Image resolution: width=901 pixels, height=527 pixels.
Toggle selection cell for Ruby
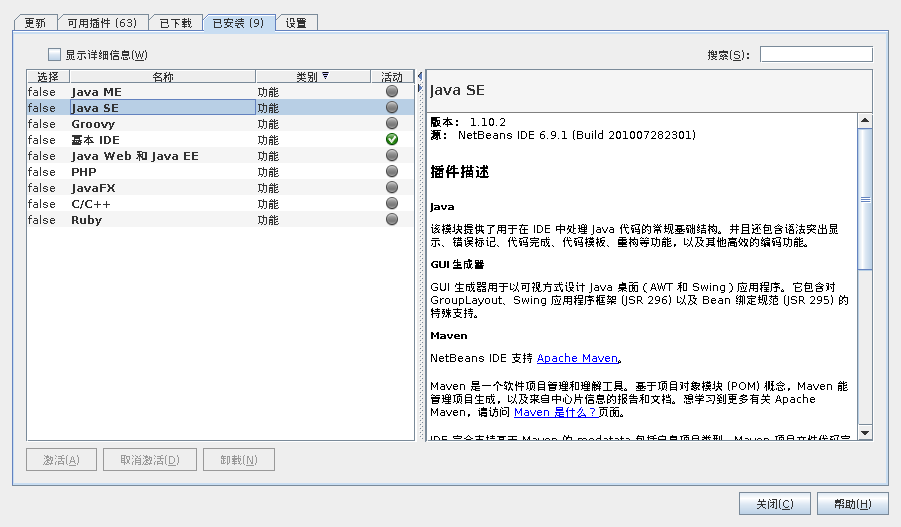48,220
